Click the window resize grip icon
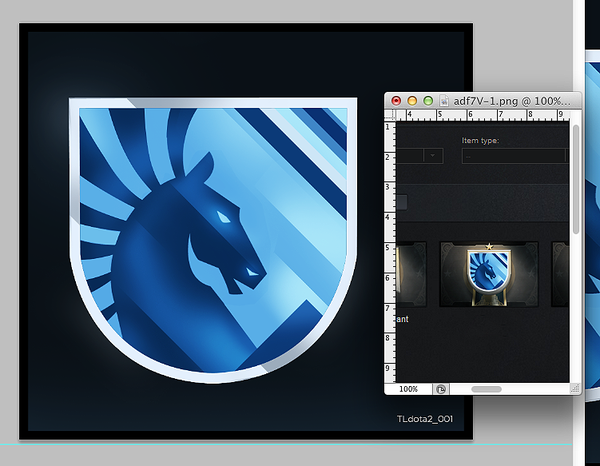The height and width of the screenshot is (466, 600). (x=575, y=389)
